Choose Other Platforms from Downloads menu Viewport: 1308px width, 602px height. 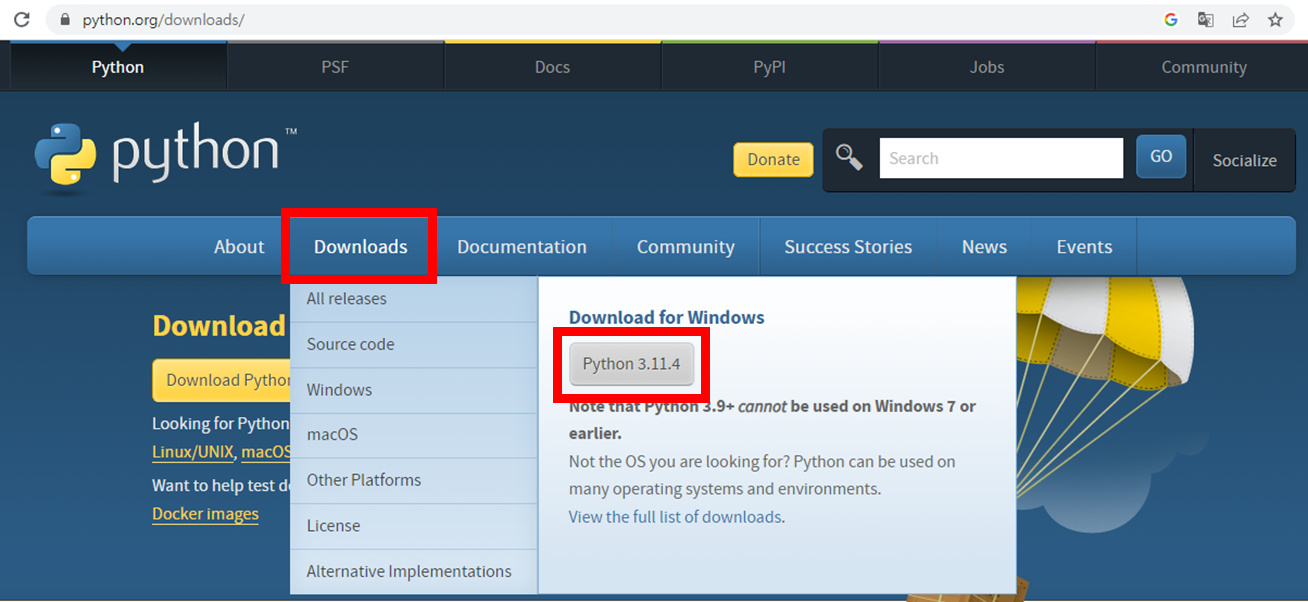click(414, 481)
